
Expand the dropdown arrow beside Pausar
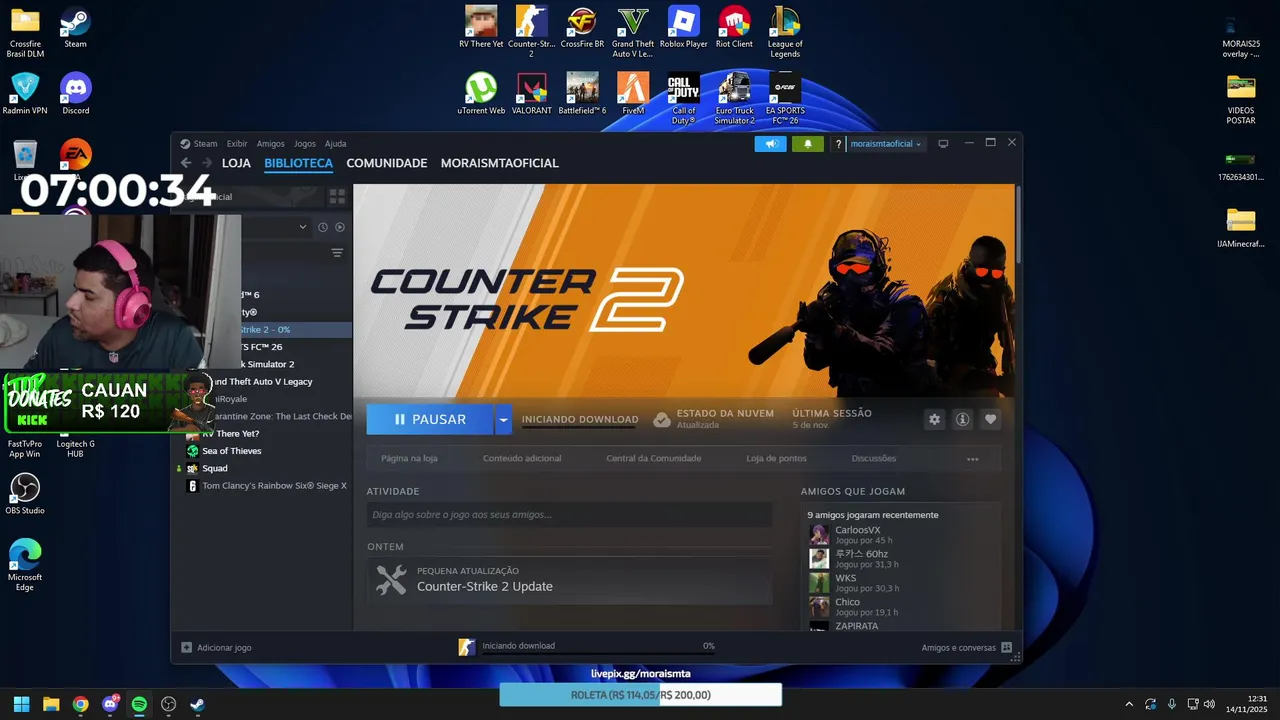[503, 419]
